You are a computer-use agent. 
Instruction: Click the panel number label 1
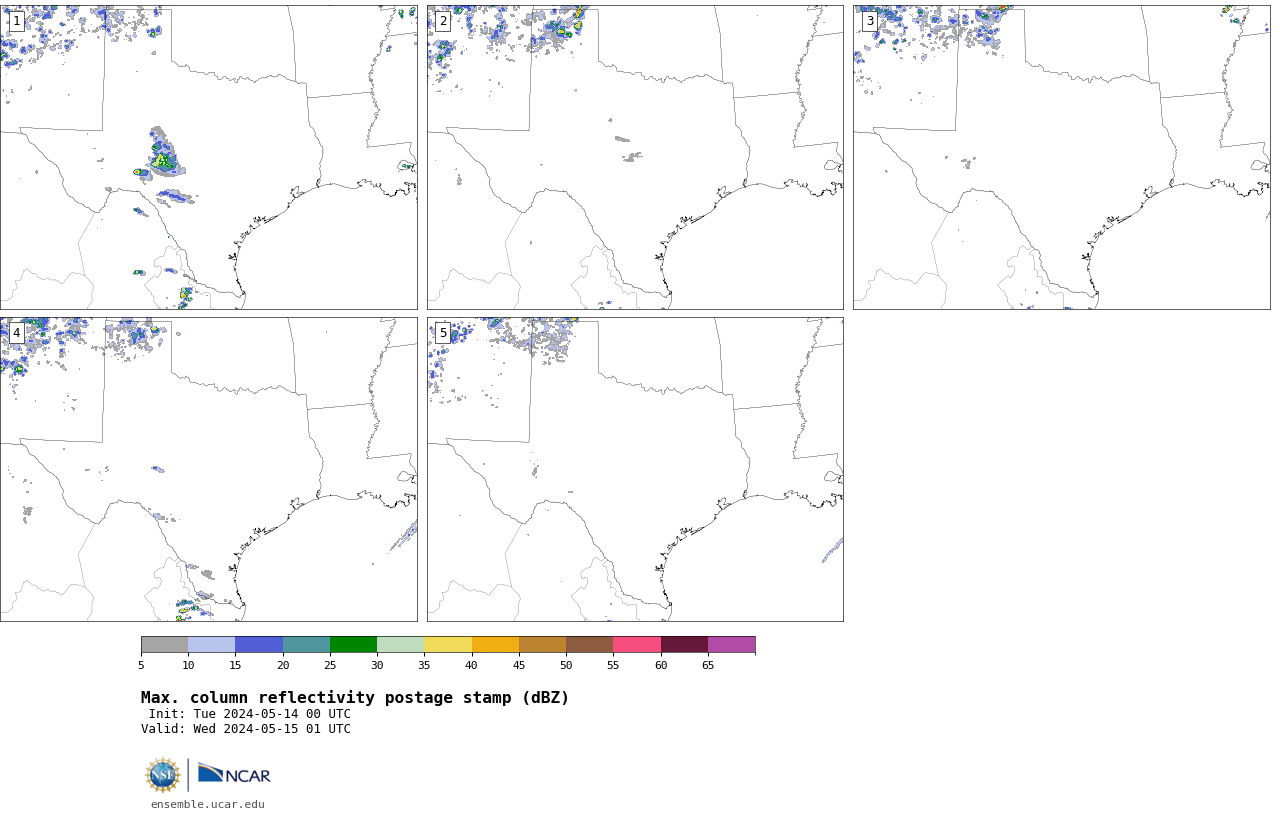(16, 21)
